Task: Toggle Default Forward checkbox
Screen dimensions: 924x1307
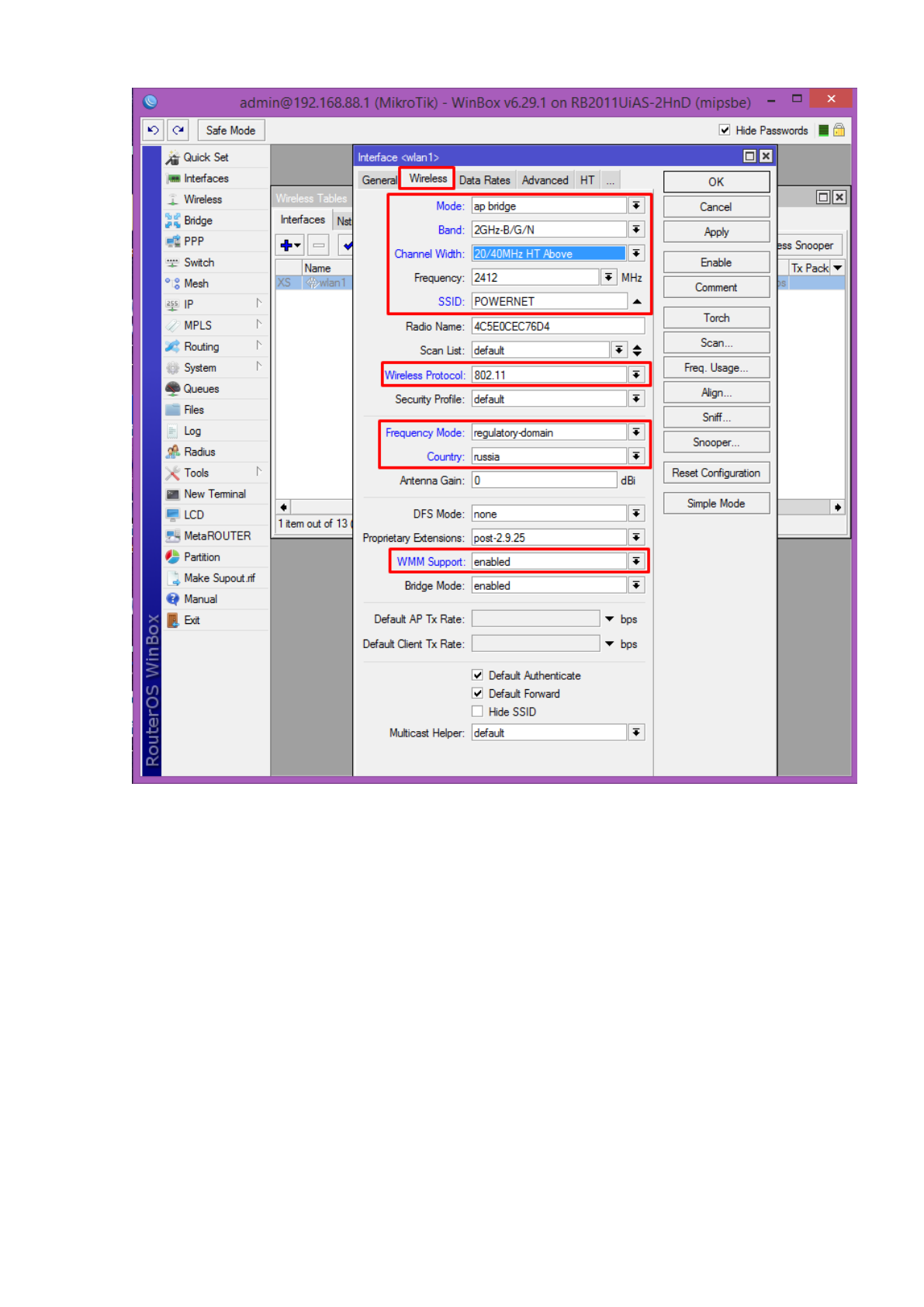Action: pyautogui.click(x=478, y=693)
